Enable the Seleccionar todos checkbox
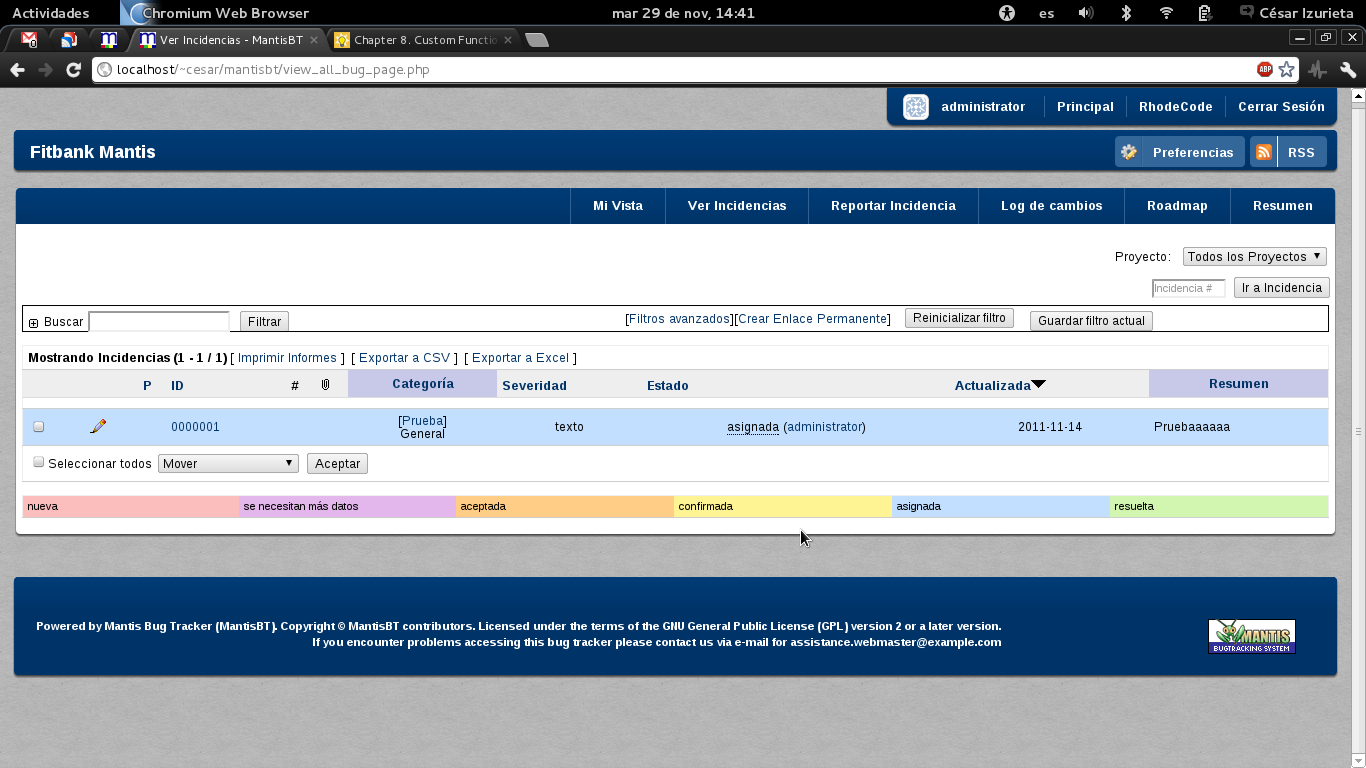This screenshot has width=1366, height=768. click(x=39, y=462)
